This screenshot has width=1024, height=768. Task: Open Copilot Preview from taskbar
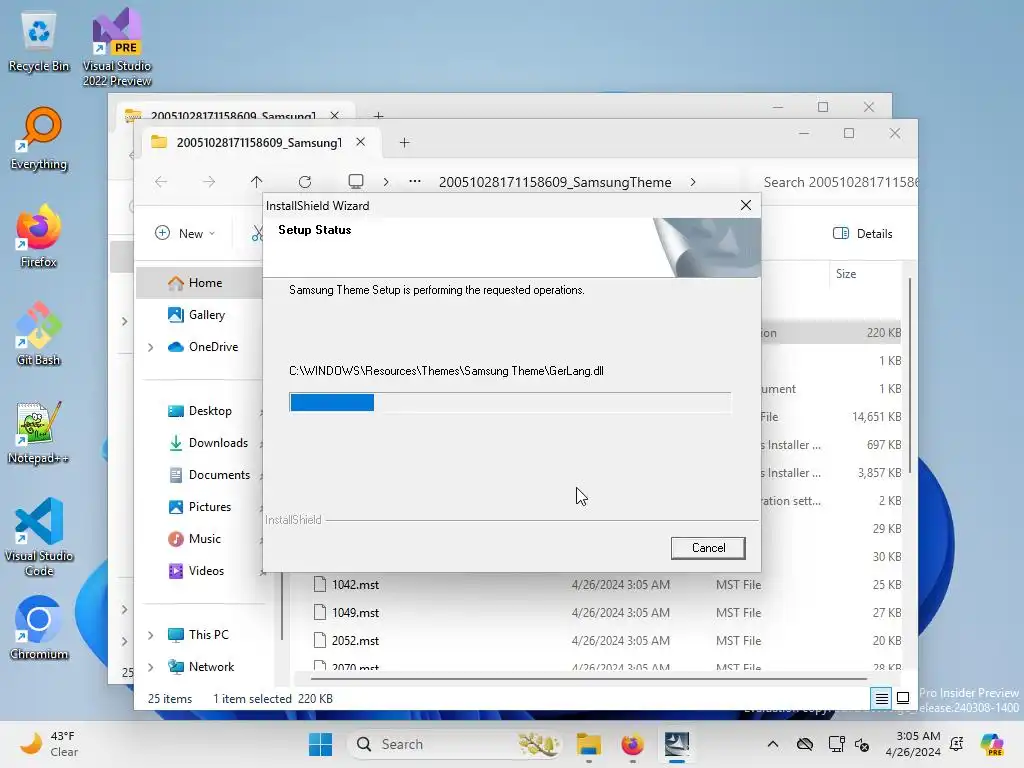tap(992, 744)
